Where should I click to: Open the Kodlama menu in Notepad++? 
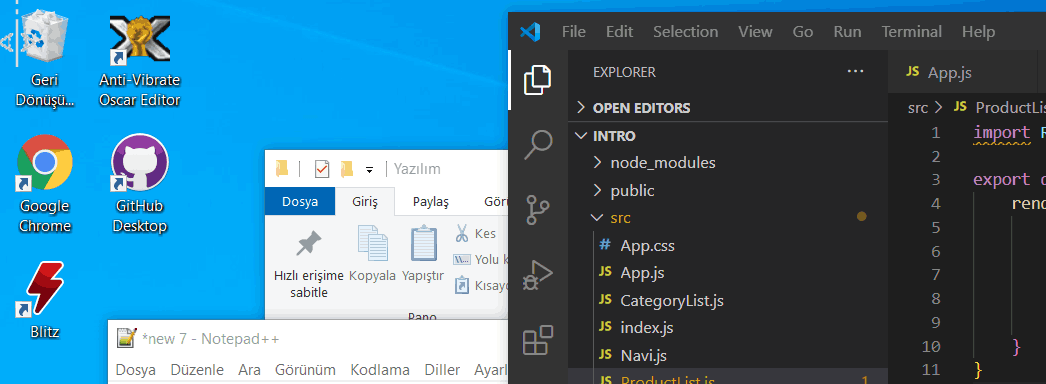[380, 370]
